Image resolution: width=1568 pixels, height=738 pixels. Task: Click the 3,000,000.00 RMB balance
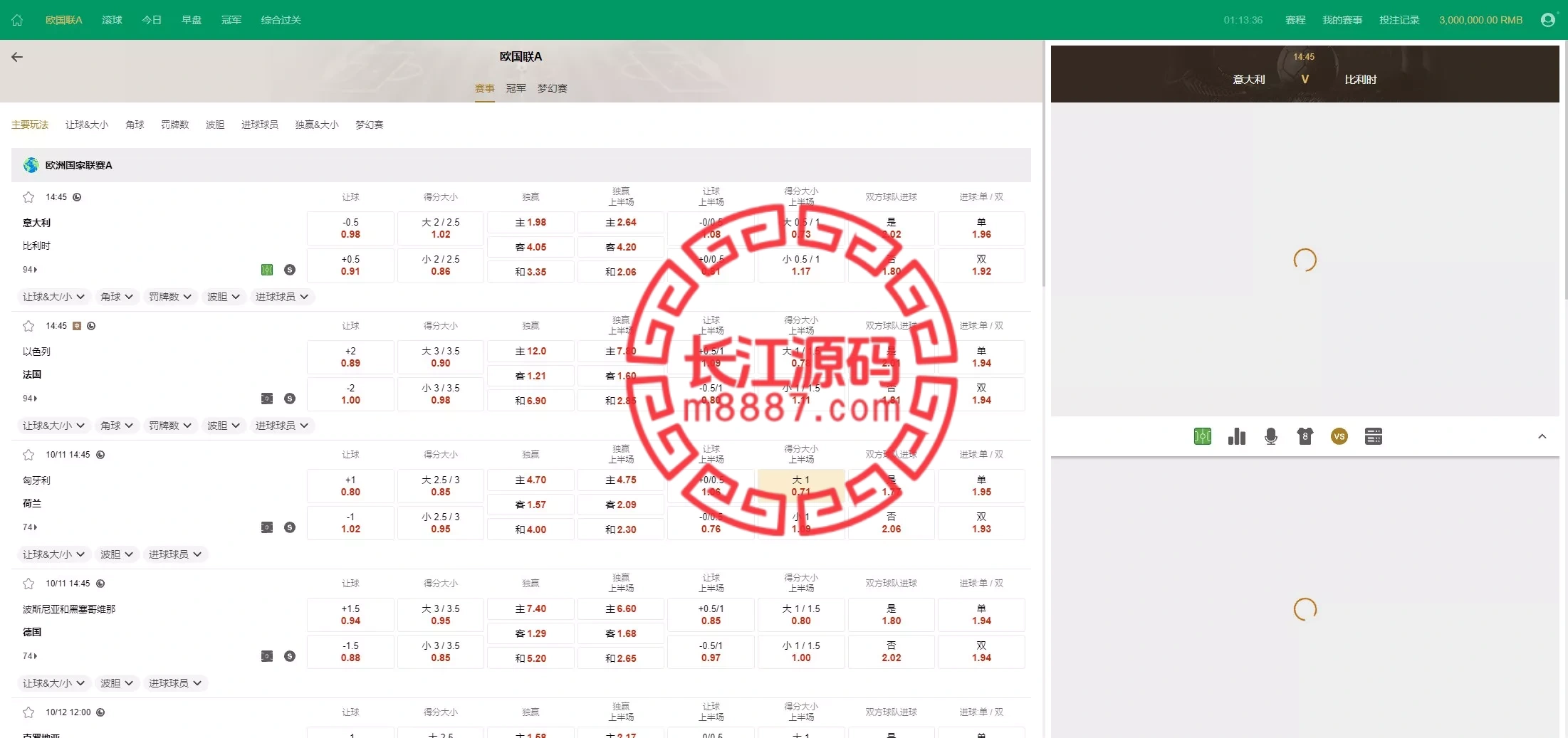point(1480,20)
